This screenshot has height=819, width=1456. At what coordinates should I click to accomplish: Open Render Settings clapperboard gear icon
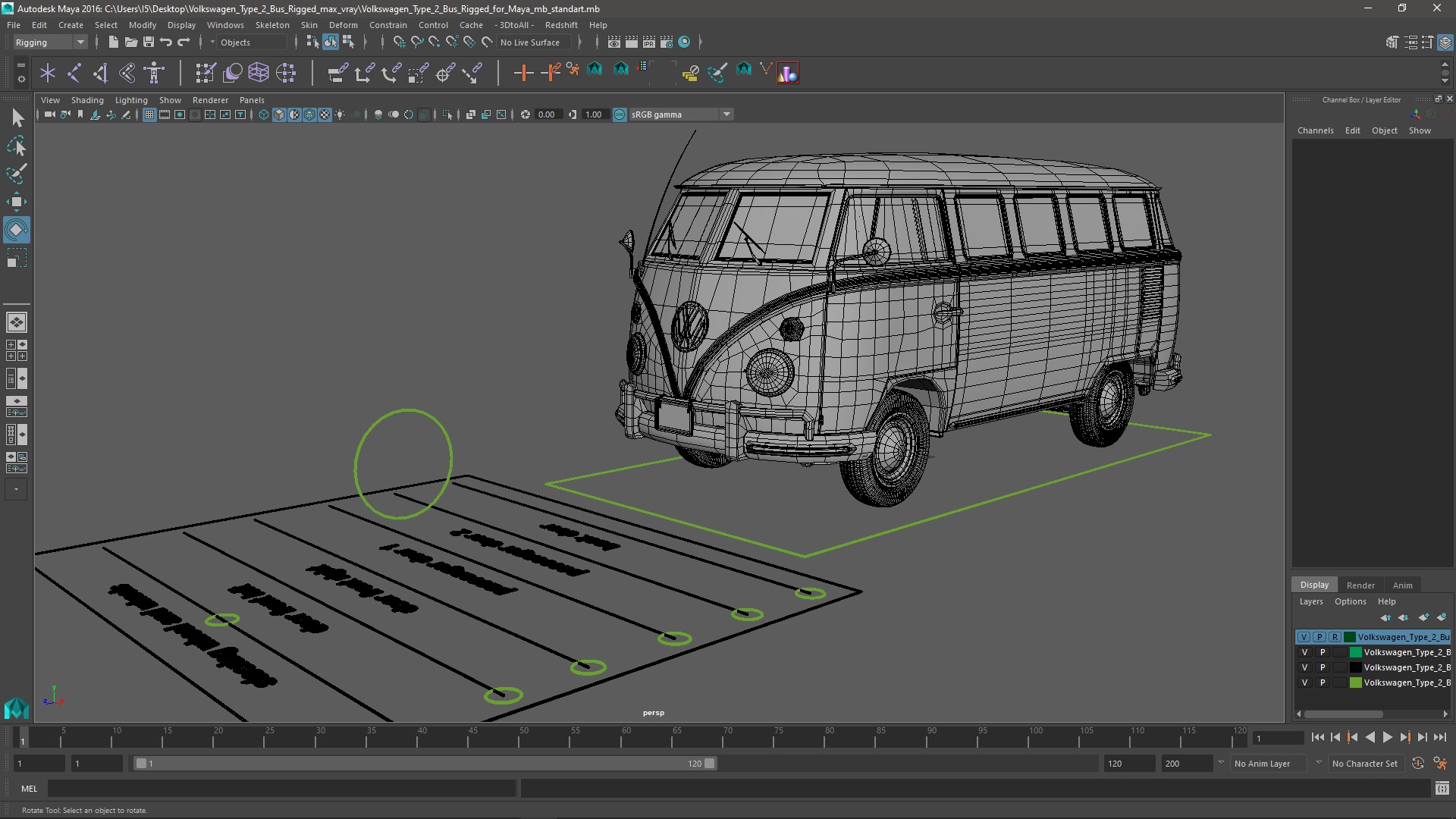pyautogui.click(x=667, y=42)
